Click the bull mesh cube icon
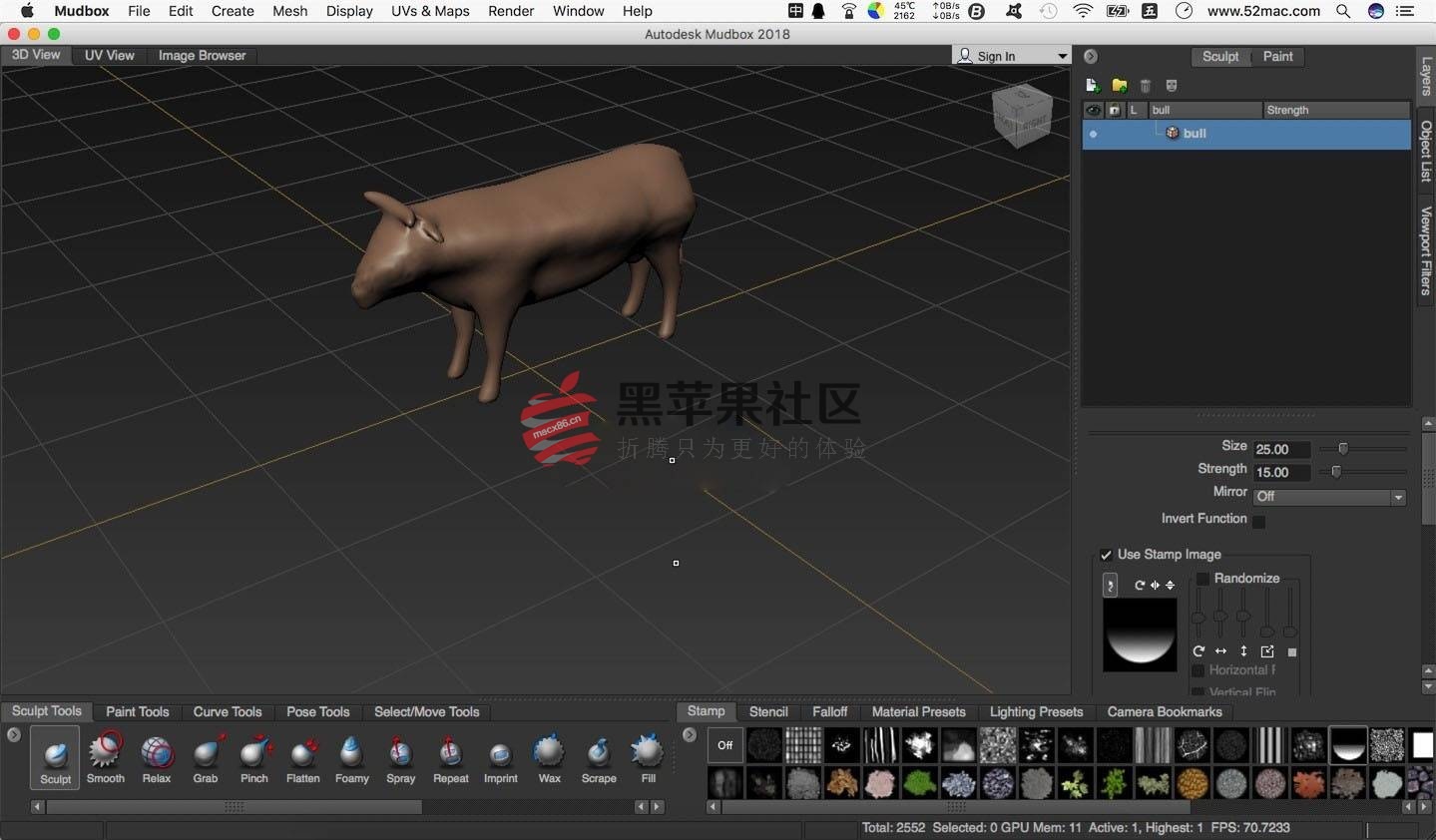The image size is (1436, 840). tap(1173, 133)
